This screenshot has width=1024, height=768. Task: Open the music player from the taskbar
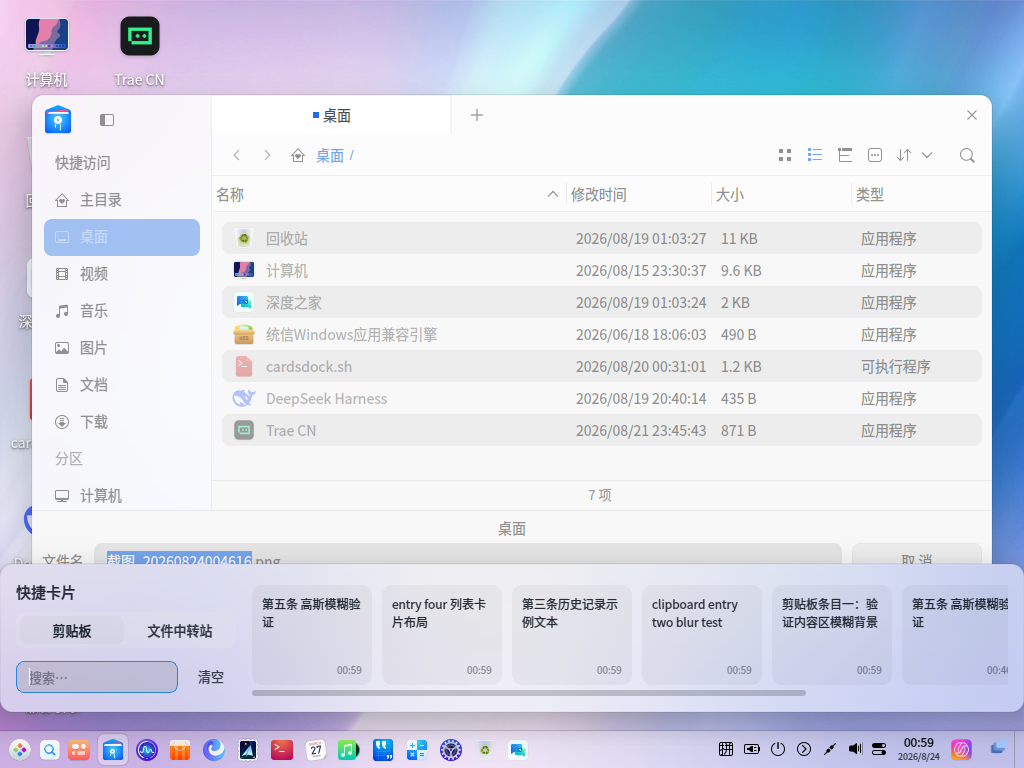click(348, 750)
